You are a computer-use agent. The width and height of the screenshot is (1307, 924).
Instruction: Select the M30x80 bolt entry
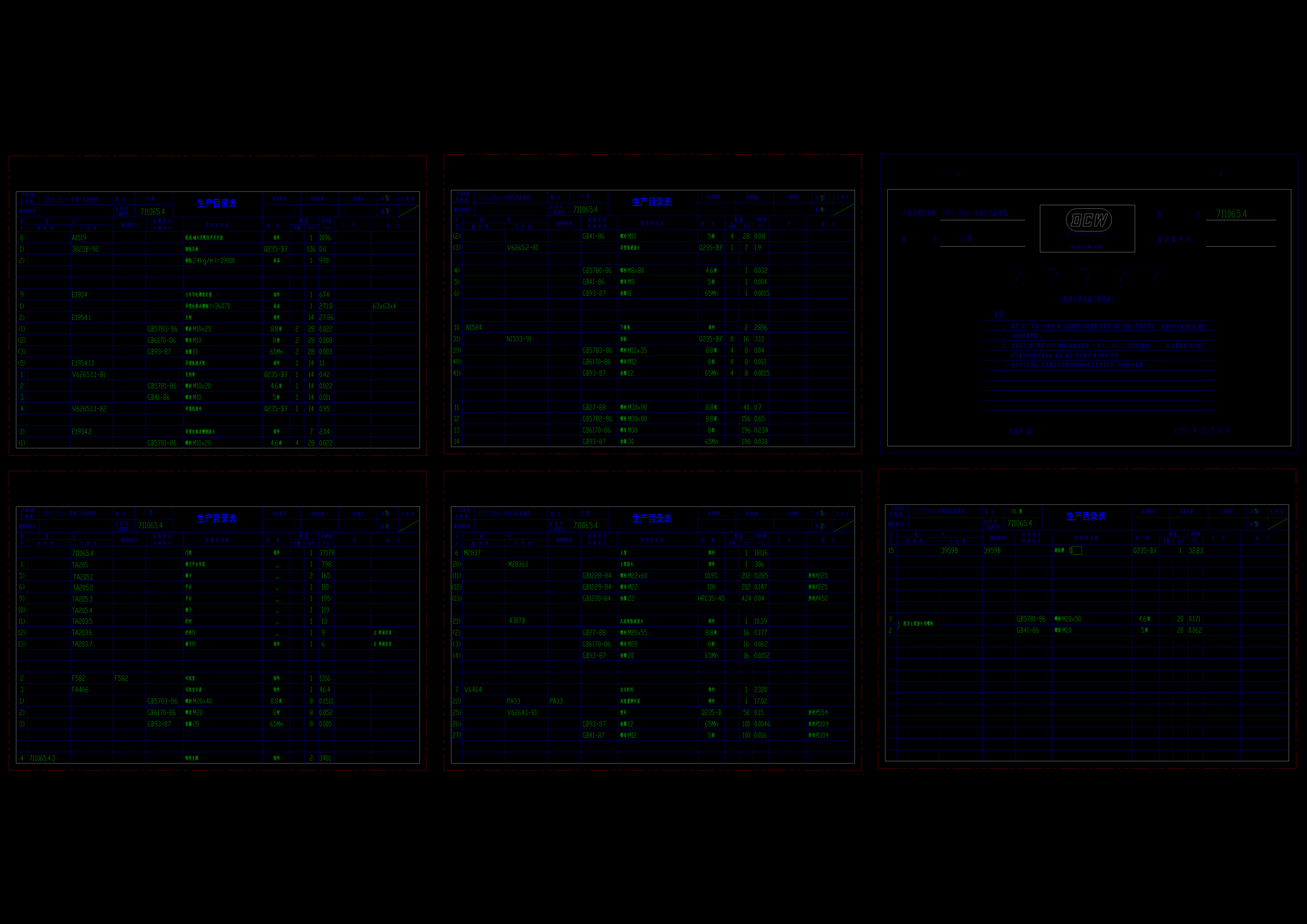coord(634,419)
